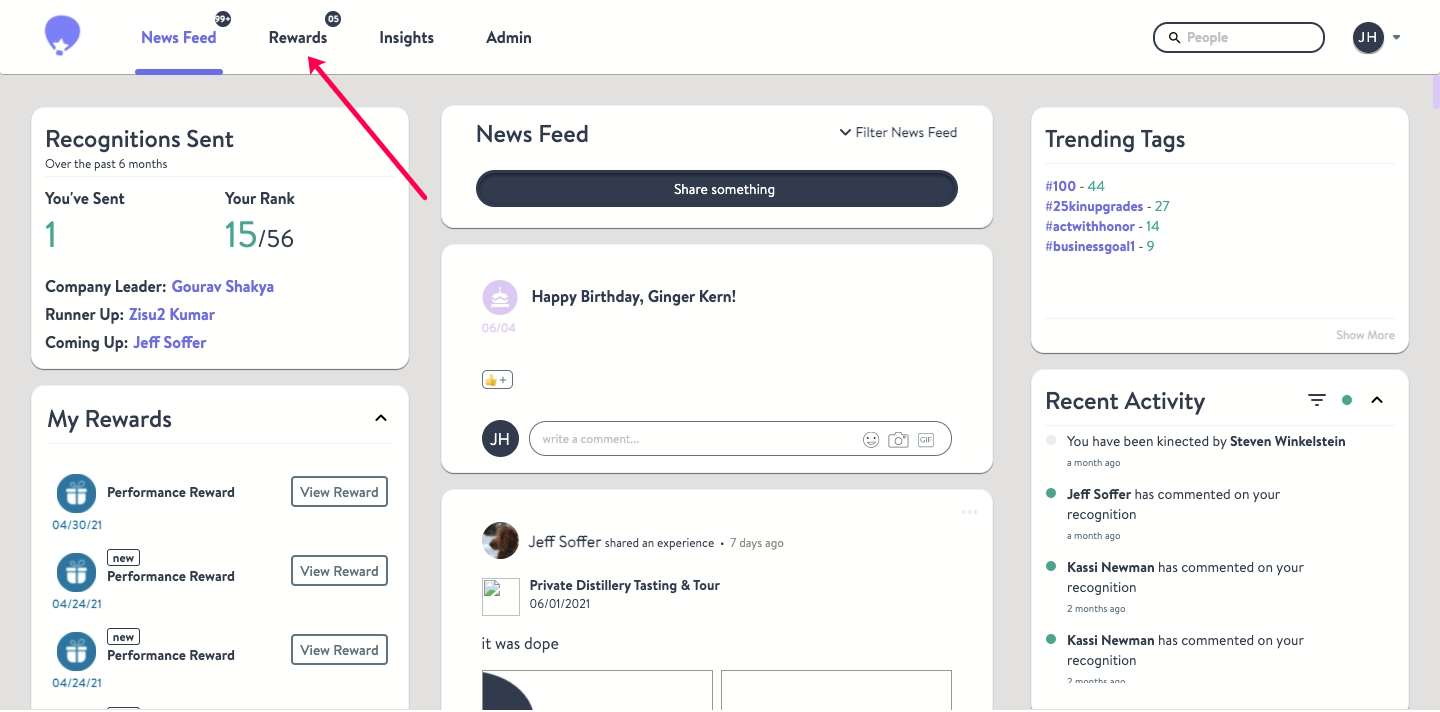Open the #actwithhonor tag

(1090, 226)
